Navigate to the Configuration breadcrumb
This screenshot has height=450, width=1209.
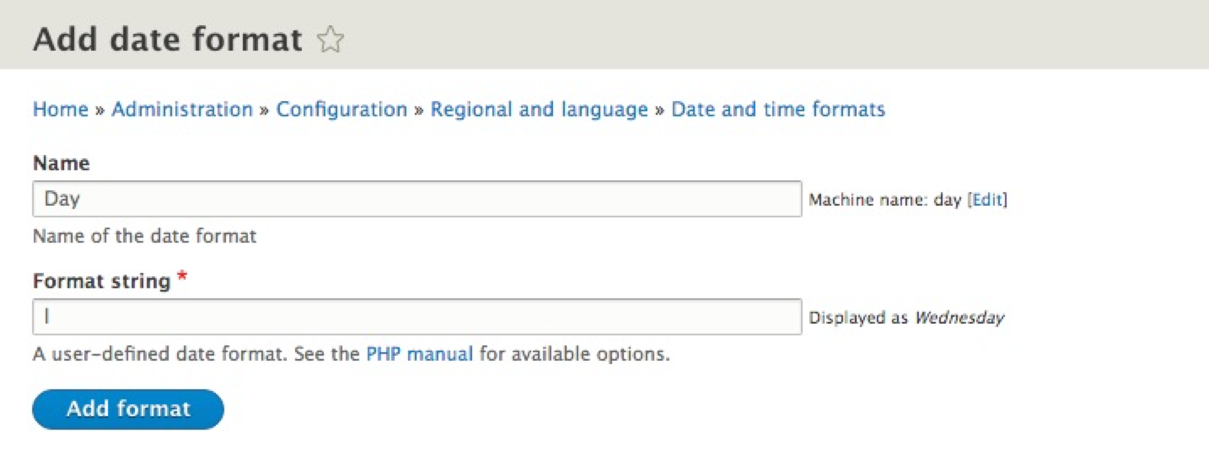pyautogui.click(x=342, y=110)
